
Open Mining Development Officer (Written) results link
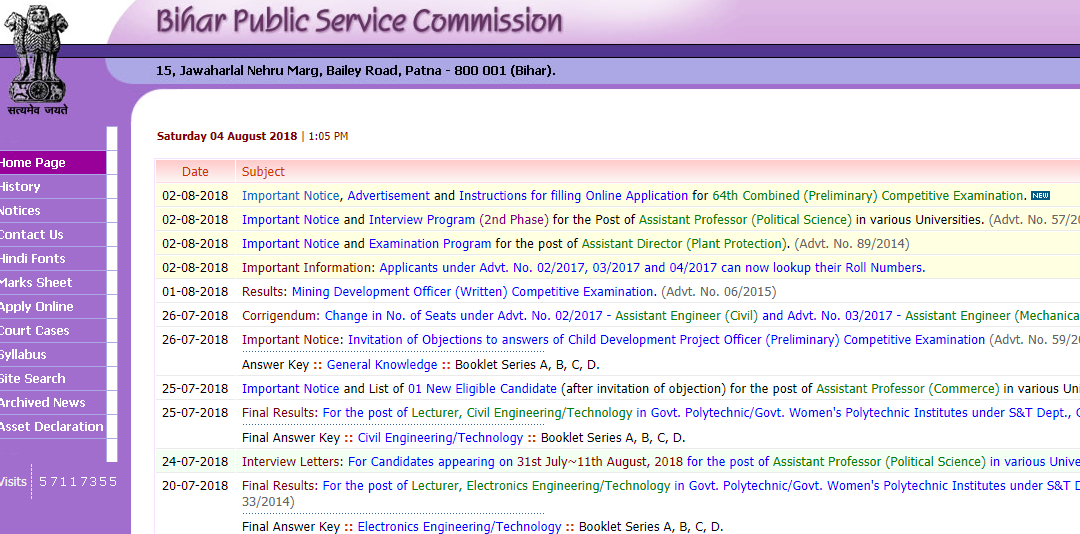(x=474, y=292)
